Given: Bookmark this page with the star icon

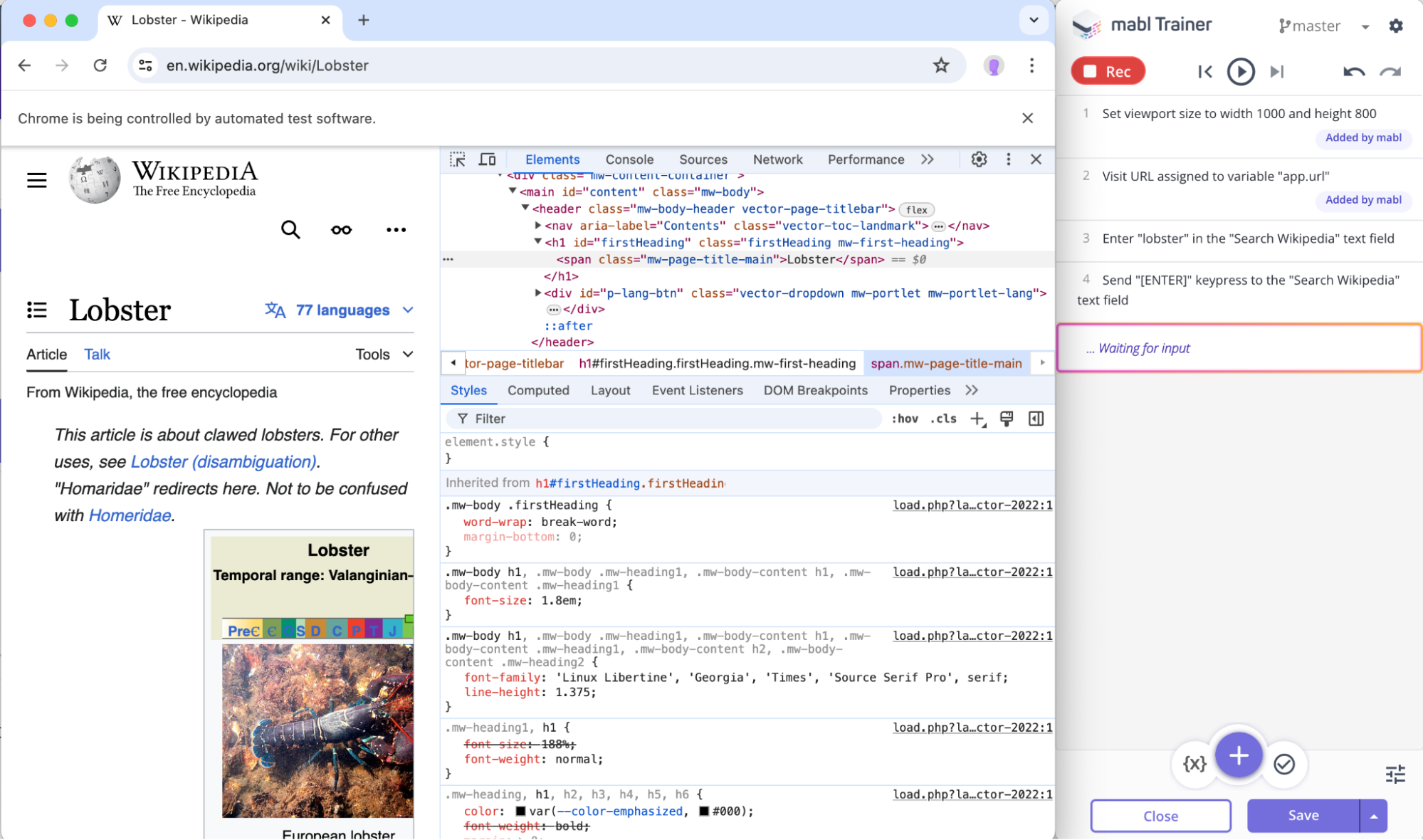Looking at the screenshot, I should 941,65.
